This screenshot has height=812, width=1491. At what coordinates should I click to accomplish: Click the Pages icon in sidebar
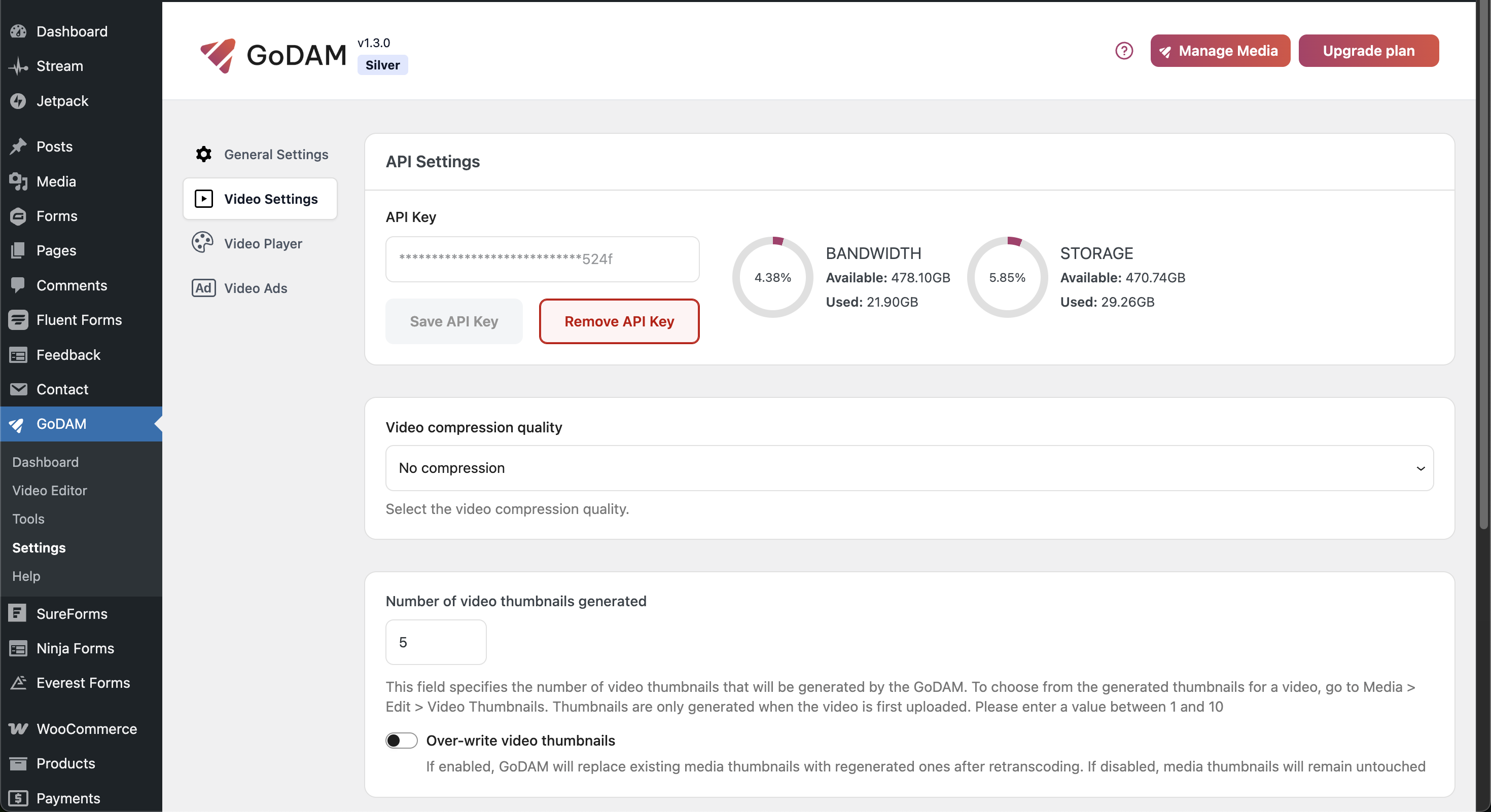tap(19, 250)
